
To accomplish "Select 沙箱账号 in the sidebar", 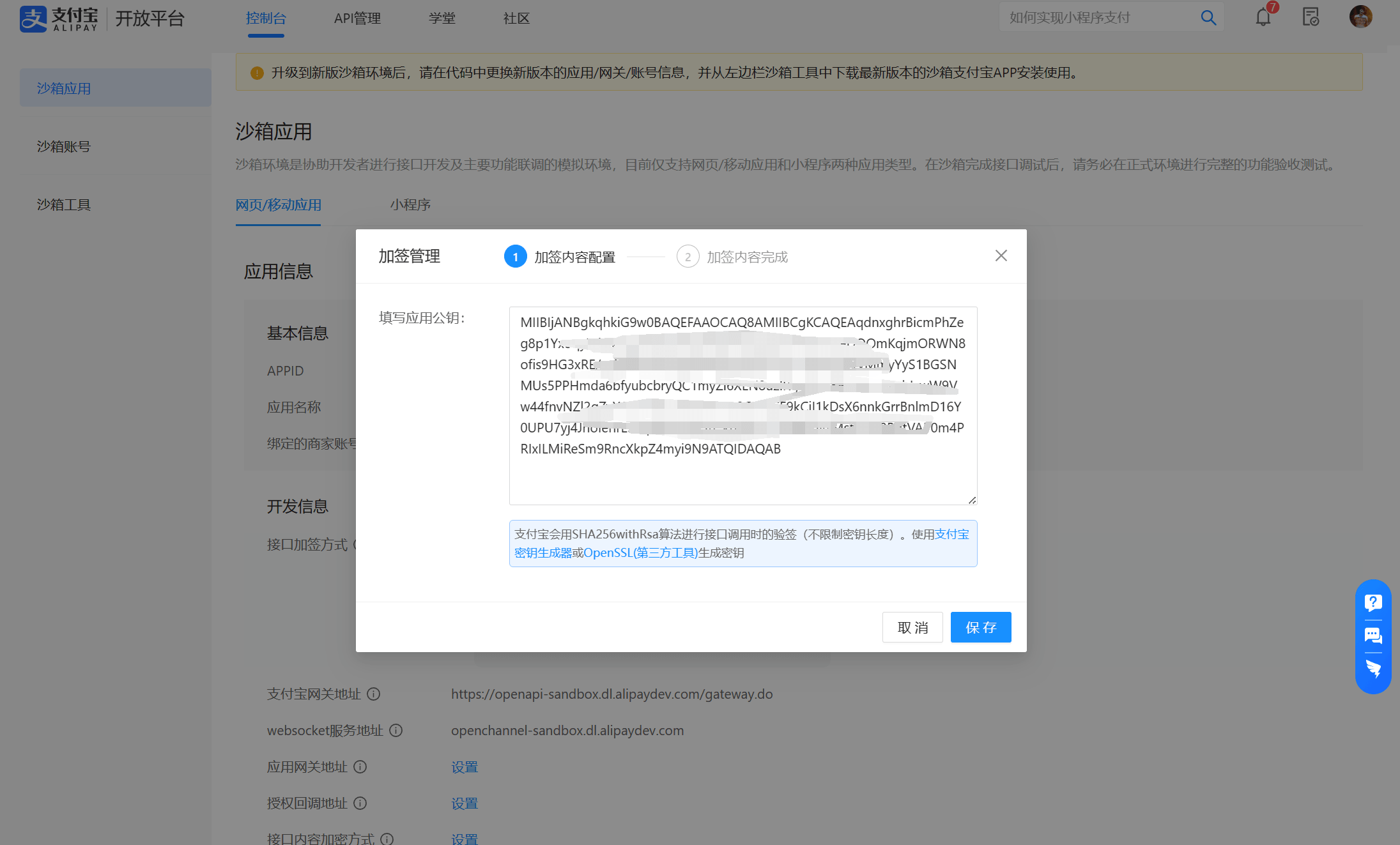I will (64, 147).
